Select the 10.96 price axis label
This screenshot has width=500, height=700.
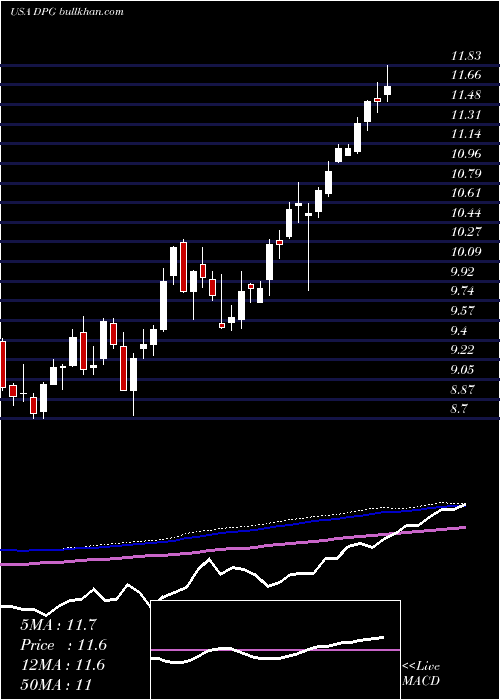[466, 154]
